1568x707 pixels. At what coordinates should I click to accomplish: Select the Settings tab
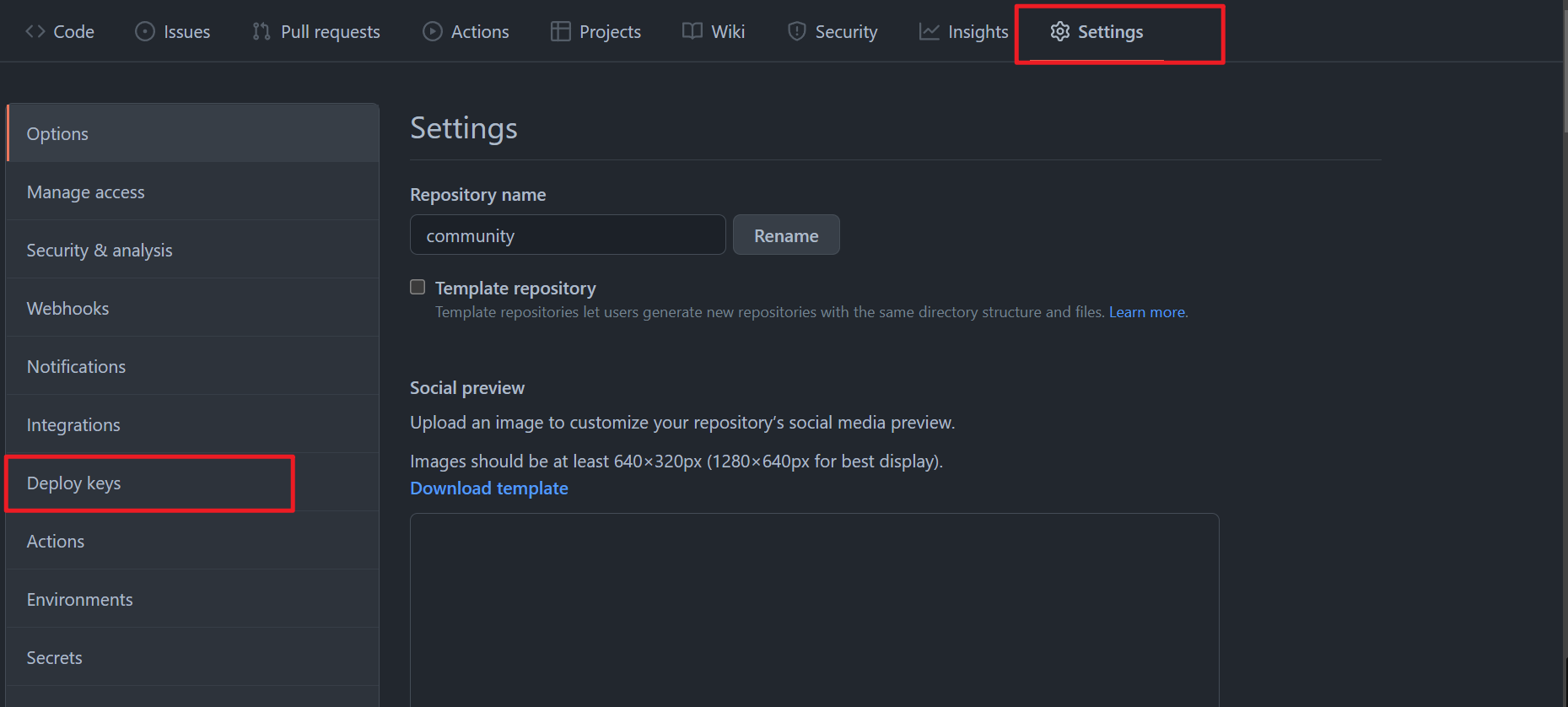pyautogui.click(x=1097, y=31)
